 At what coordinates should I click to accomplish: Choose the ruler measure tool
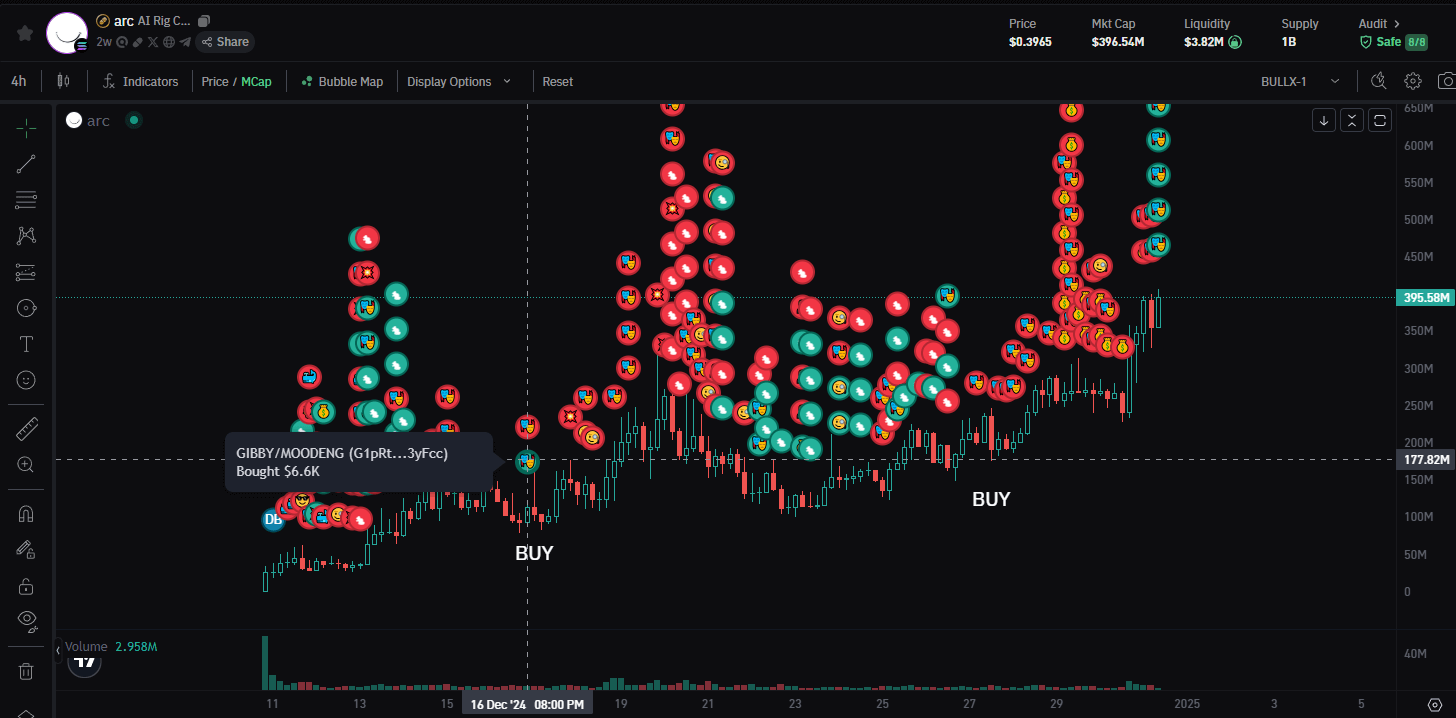click(x=27, y=430)
